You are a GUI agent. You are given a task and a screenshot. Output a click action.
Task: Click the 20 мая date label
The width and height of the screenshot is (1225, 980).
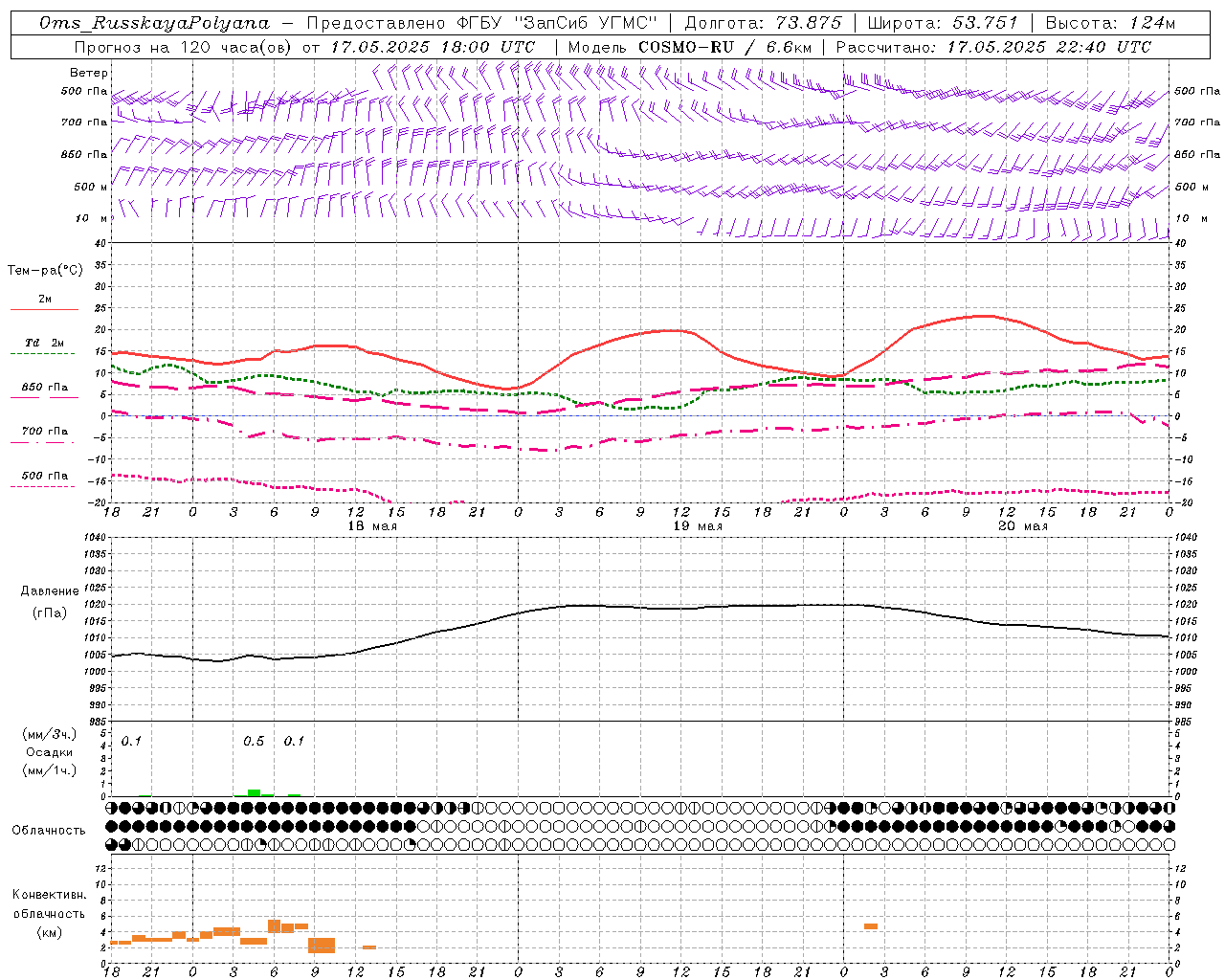click(1023, 526)
